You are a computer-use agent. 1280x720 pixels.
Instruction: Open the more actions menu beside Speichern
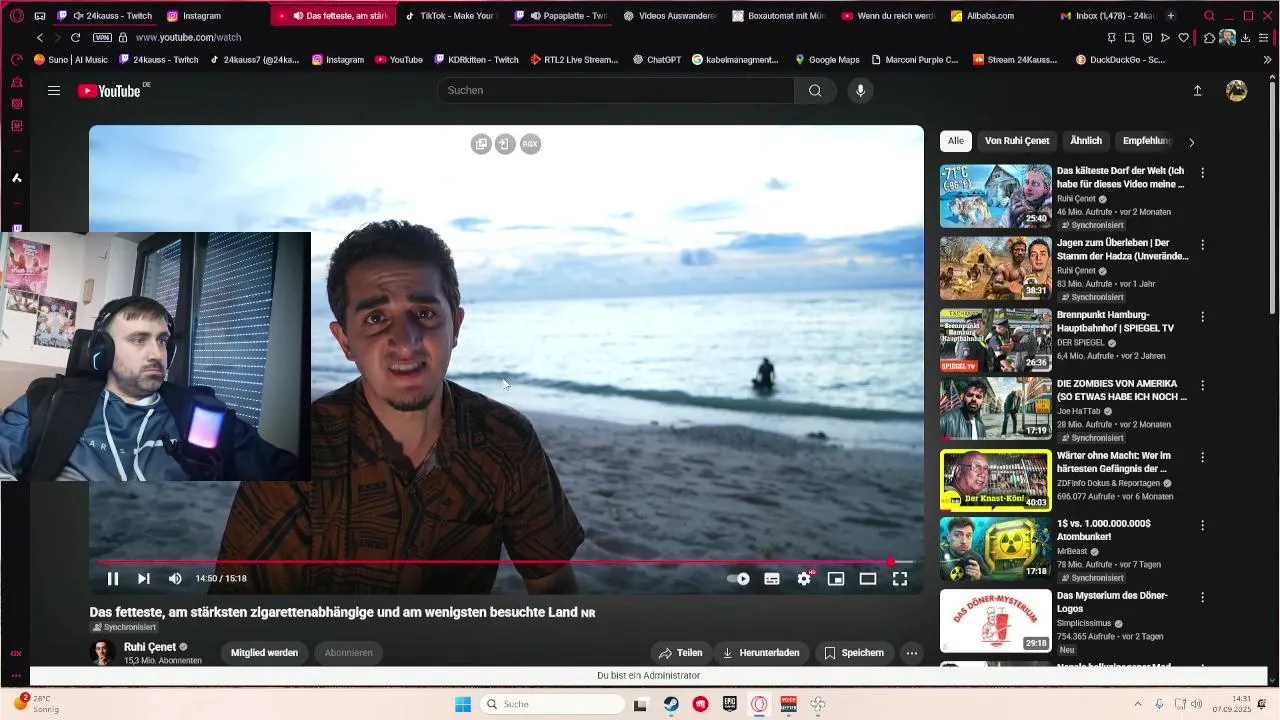click(x=911, y=653)
